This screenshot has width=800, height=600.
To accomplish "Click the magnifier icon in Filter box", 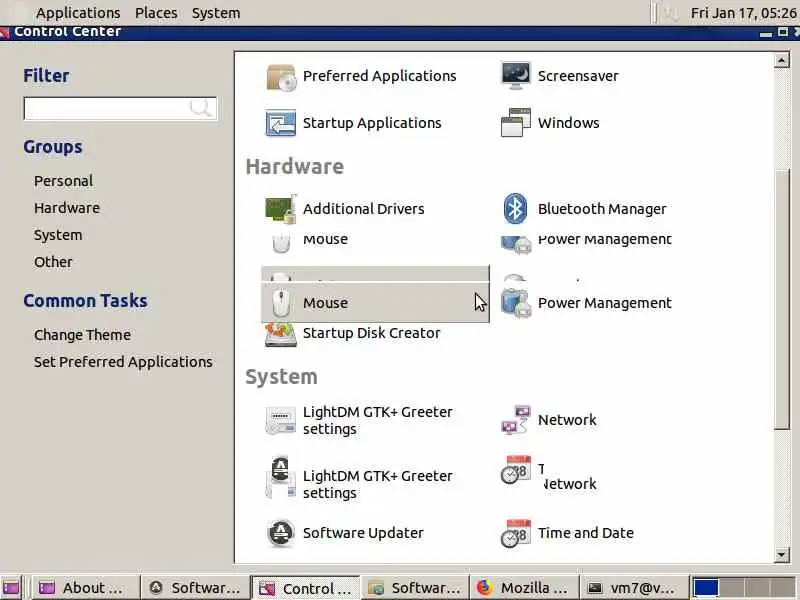I will point(200,108).
